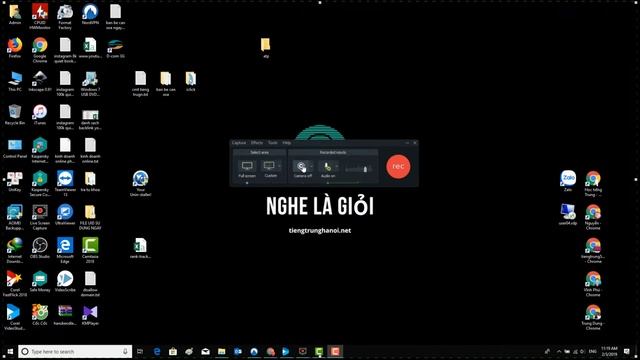
Task: Open Task View on the taskbar
Action: click(140, 351)
